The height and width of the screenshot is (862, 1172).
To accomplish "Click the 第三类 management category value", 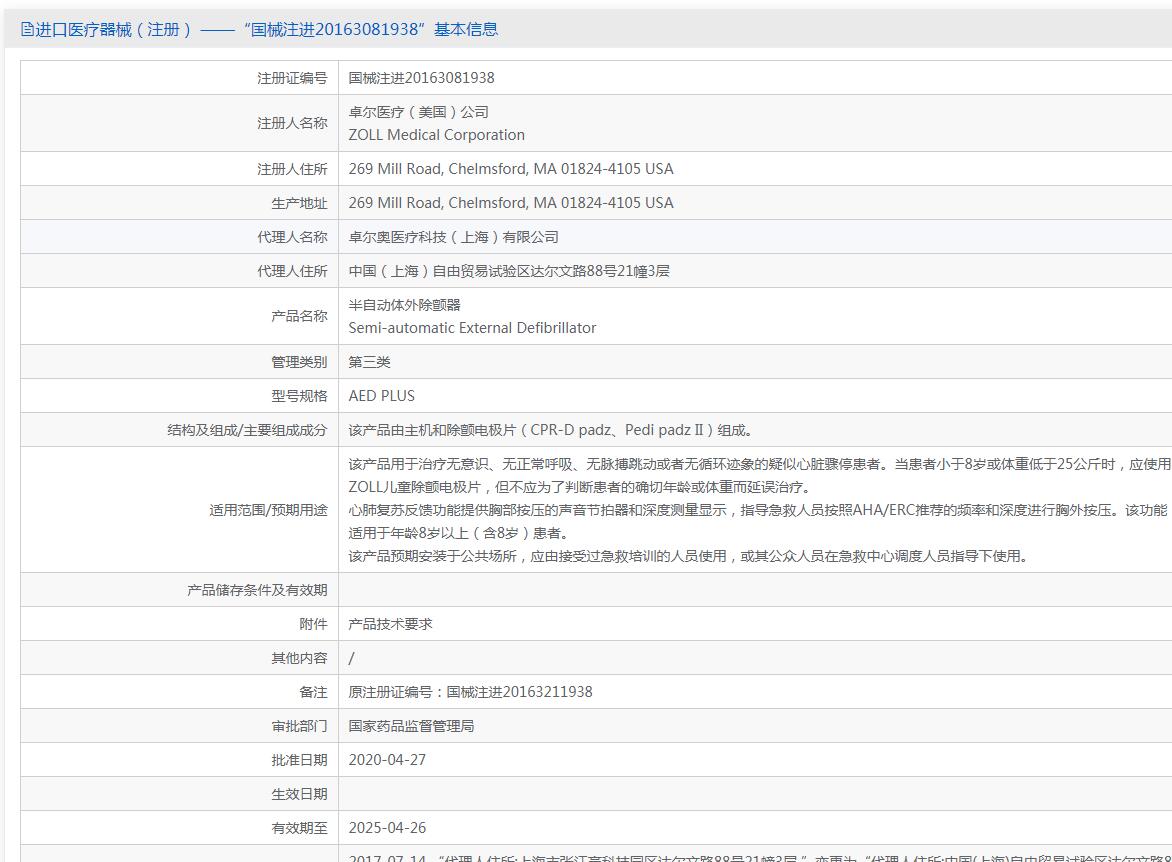I will (x=369, y=362).
